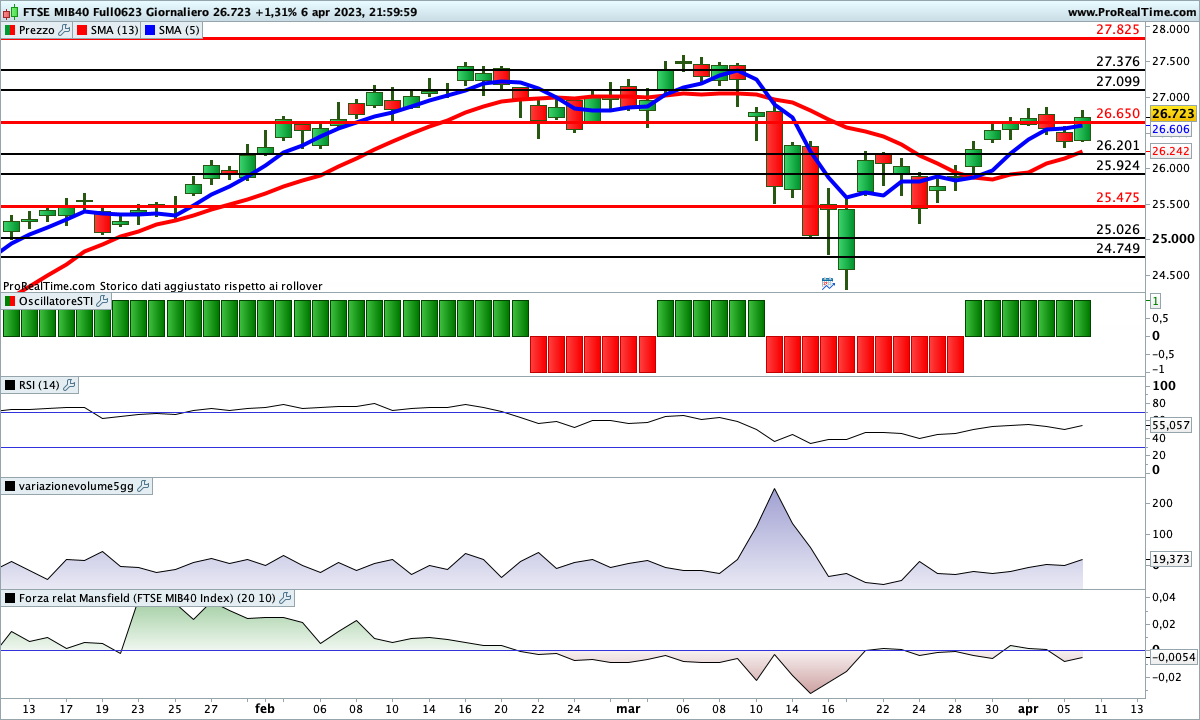Click the RSI value tag 55,057
This screenshot has width=1200, height=720.
pos(1171,425)
